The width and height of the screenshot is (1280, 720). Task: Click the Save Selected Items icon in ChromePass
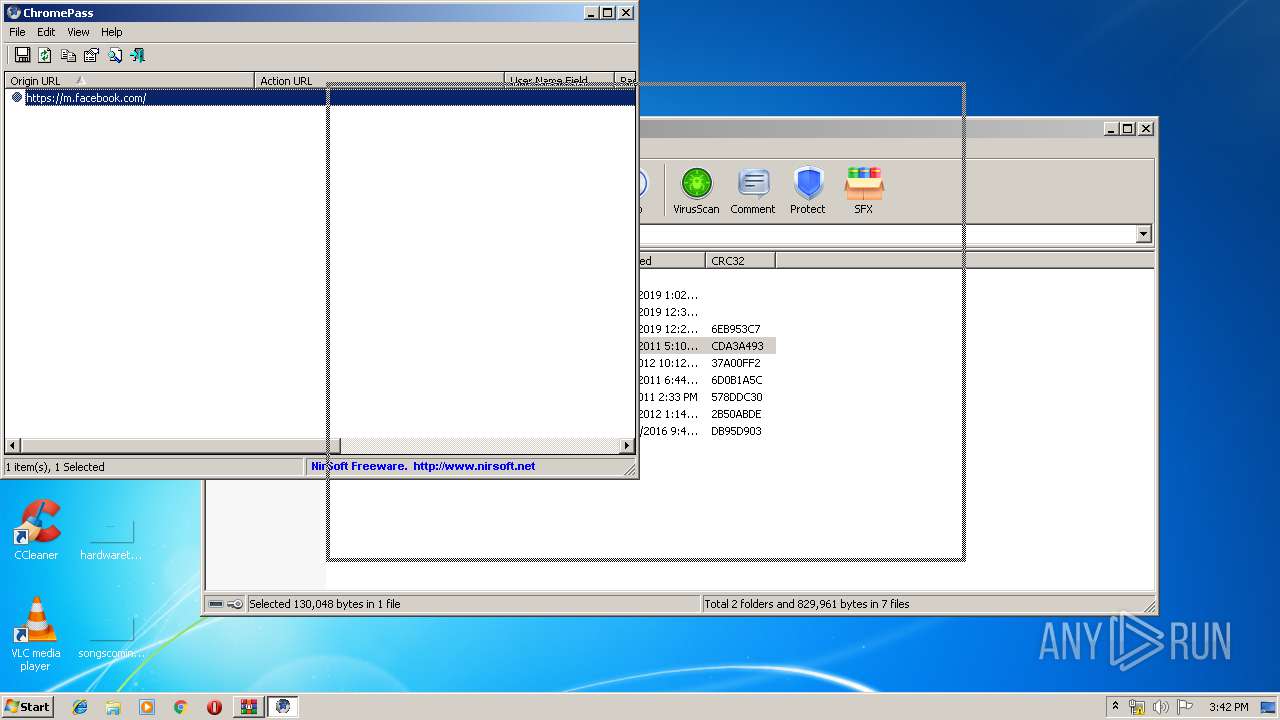tap(22, 55)
